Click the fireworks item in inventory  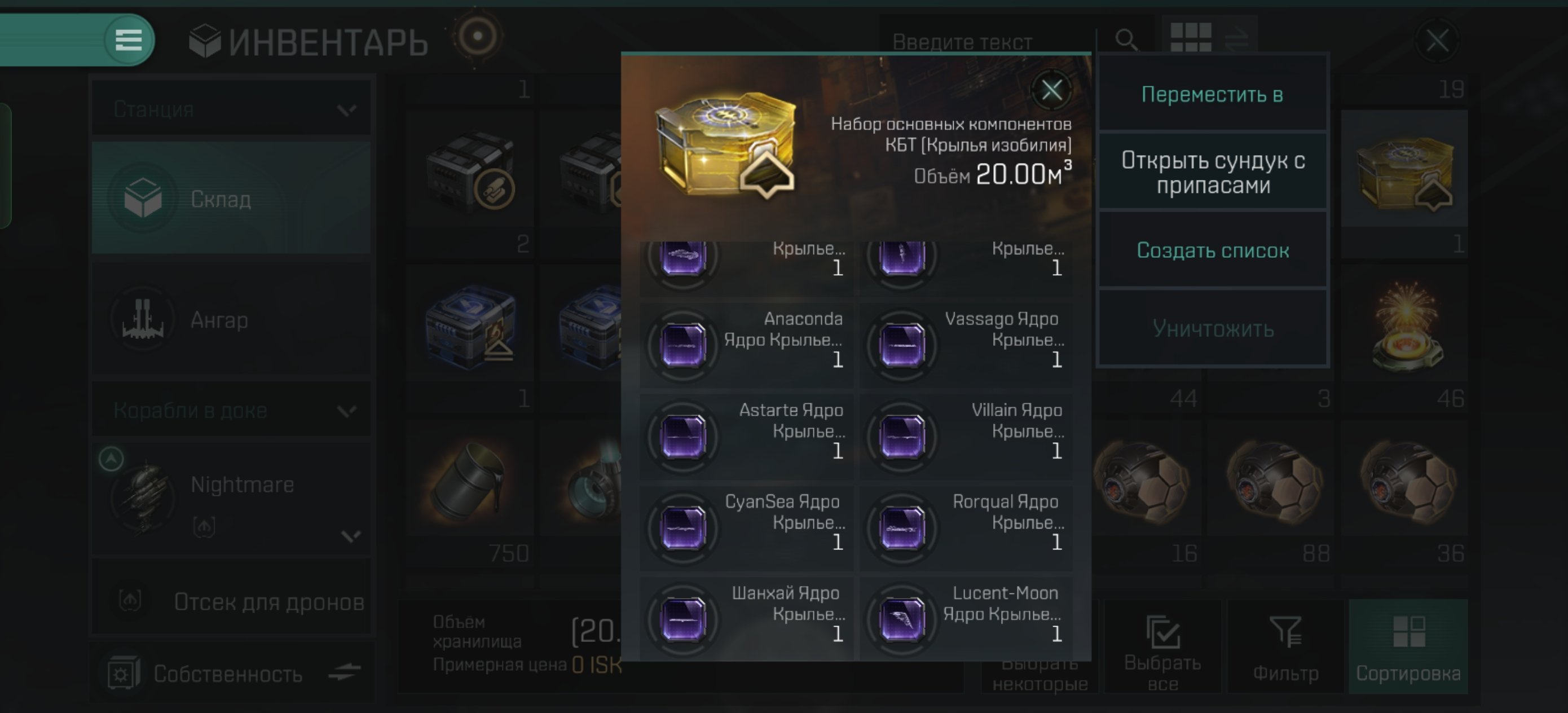click(1407, 325)
